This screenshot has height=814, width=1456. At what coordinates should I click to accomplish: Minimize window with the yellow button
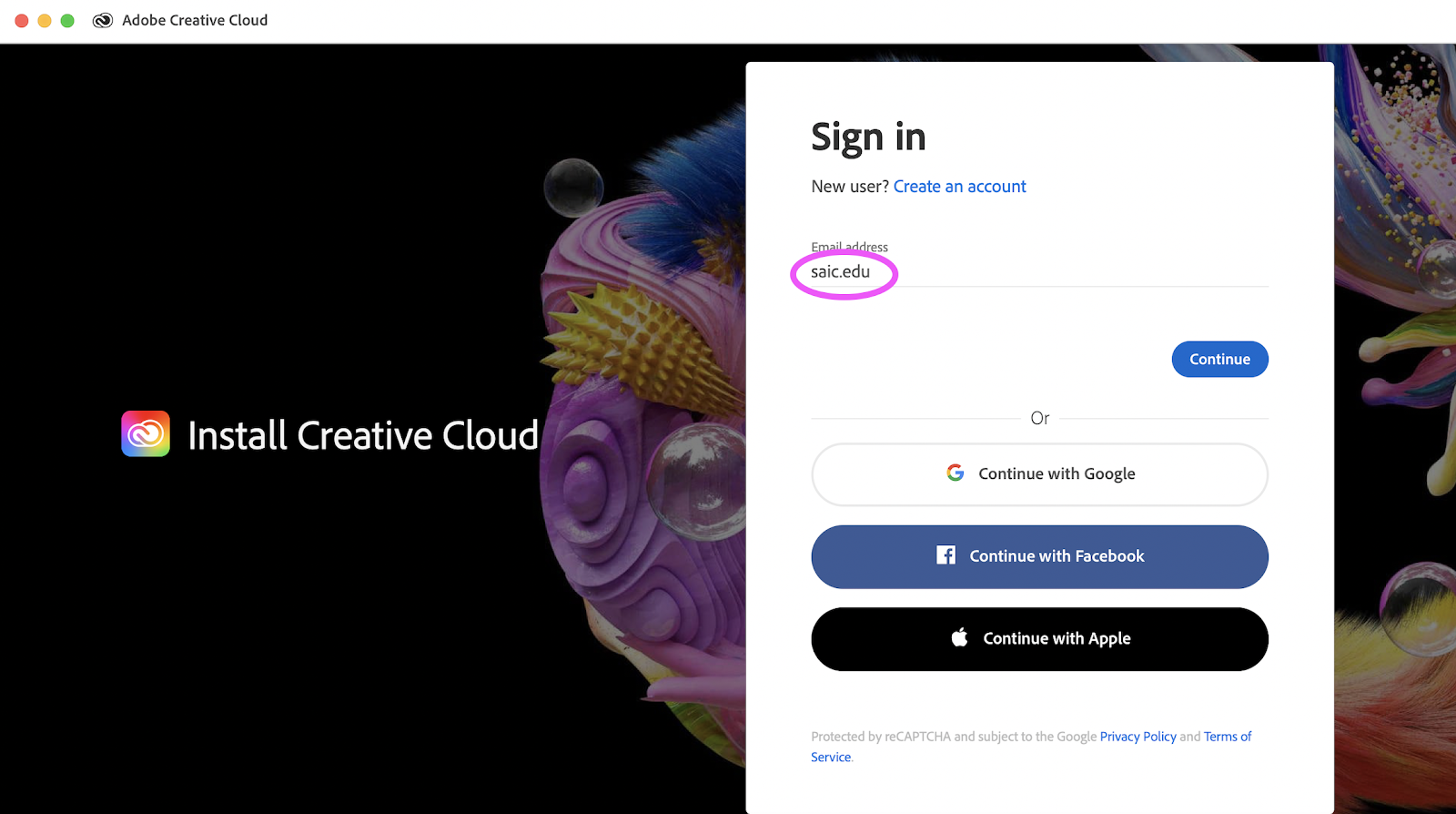45,20
